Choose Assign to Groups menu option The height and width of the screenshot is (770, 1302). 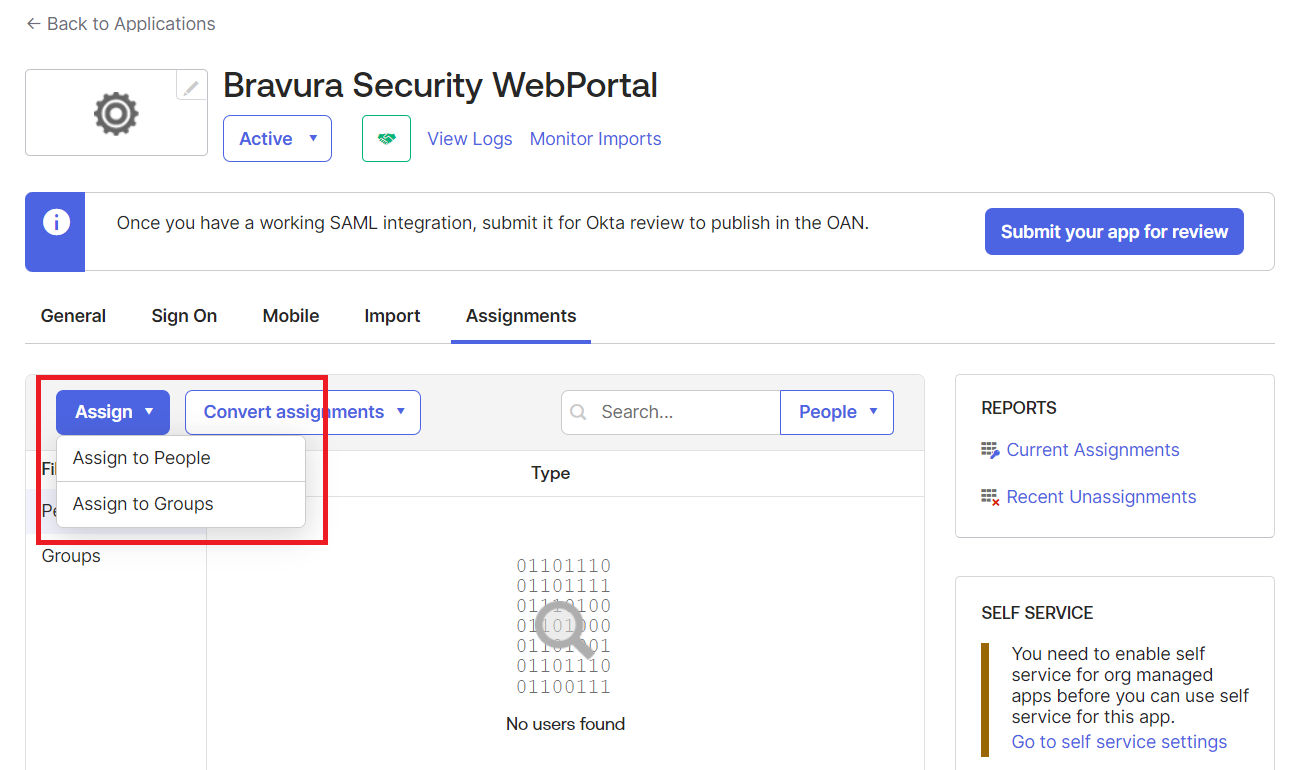pyautogui.click(x=143, y=504)
